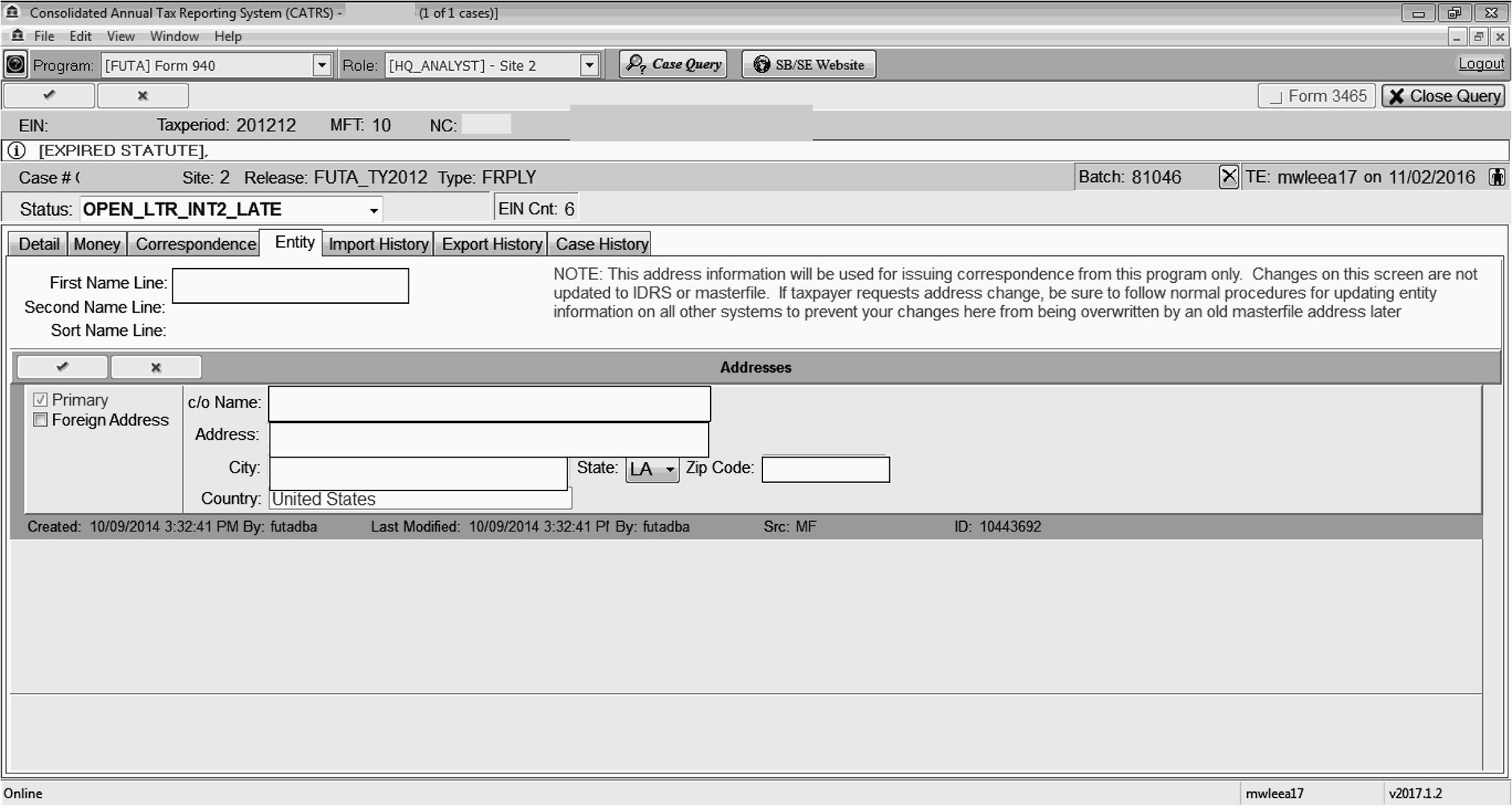Screen dimensions: 1512x807
Task: Expand the Program dropdown arrow
Action: click(322, 65)
